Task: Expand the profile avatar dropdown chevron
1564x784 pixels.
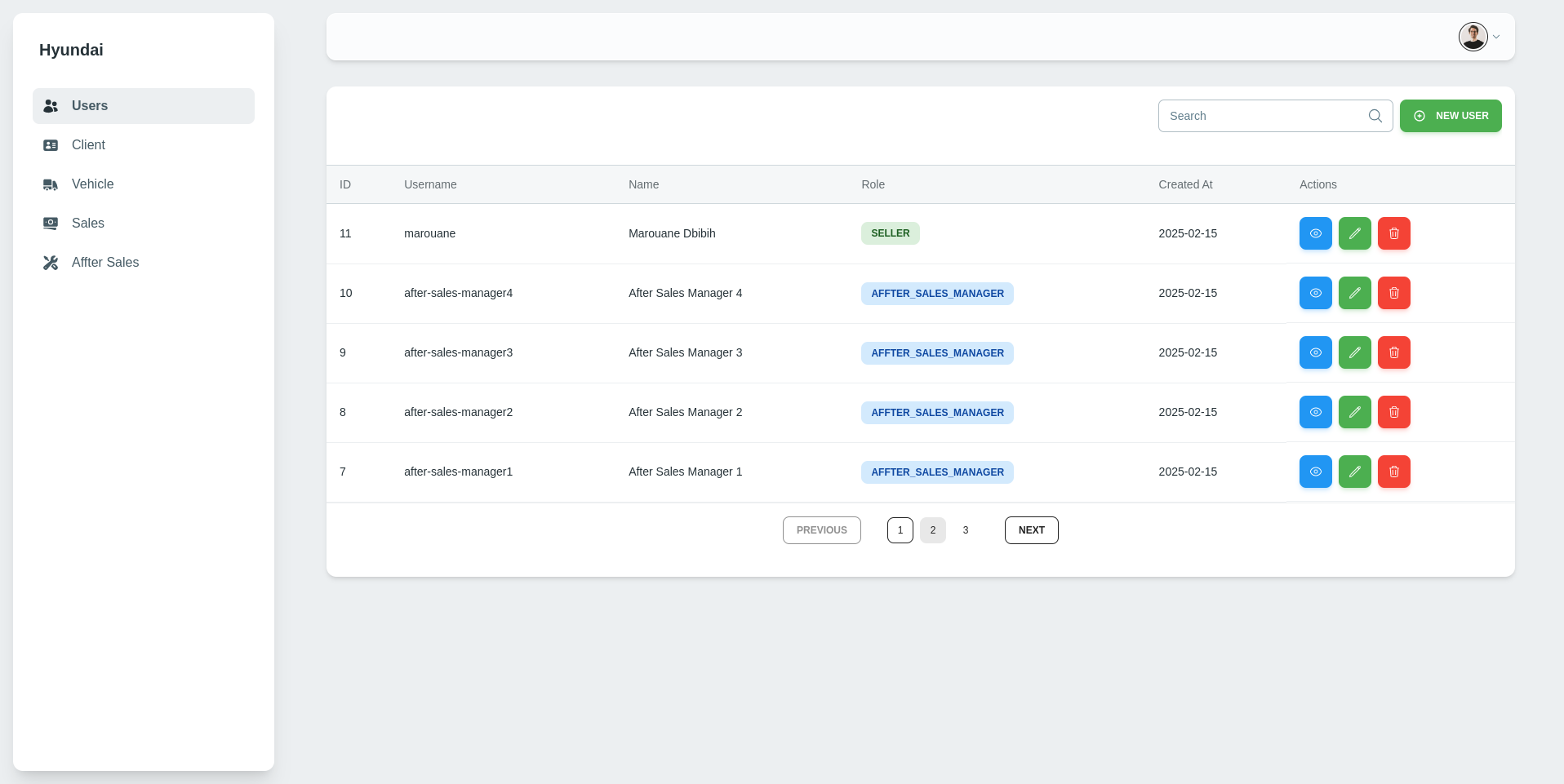Action: [x=1496, y=37]
